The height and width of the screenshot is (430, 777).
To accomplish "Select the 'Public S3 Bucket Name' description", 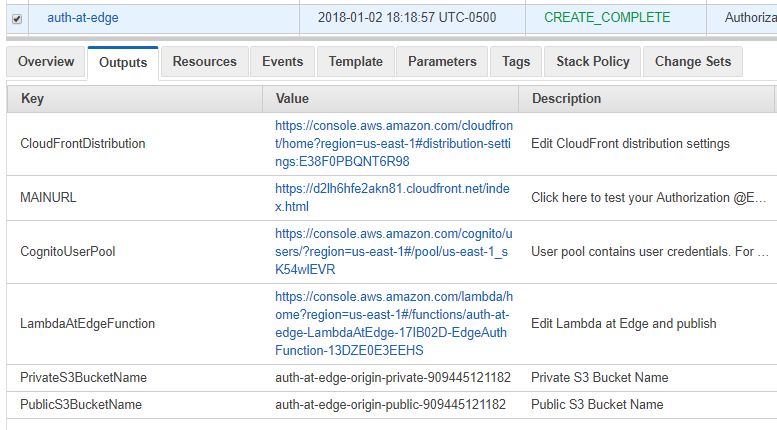I will tap(597, 405).
